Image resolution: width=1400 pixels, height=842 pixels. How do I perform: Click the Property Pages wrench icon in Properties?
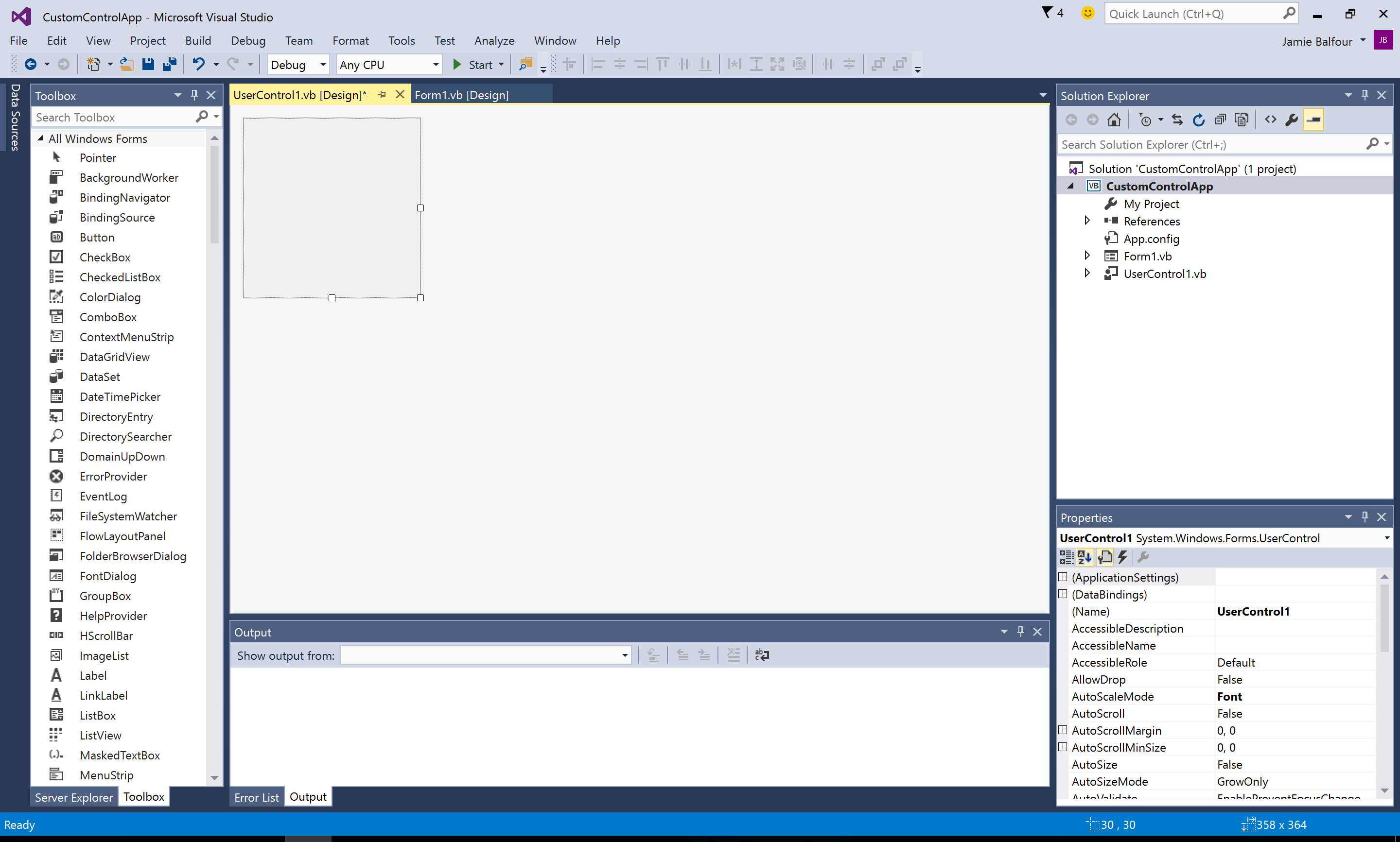point(1143,557)
